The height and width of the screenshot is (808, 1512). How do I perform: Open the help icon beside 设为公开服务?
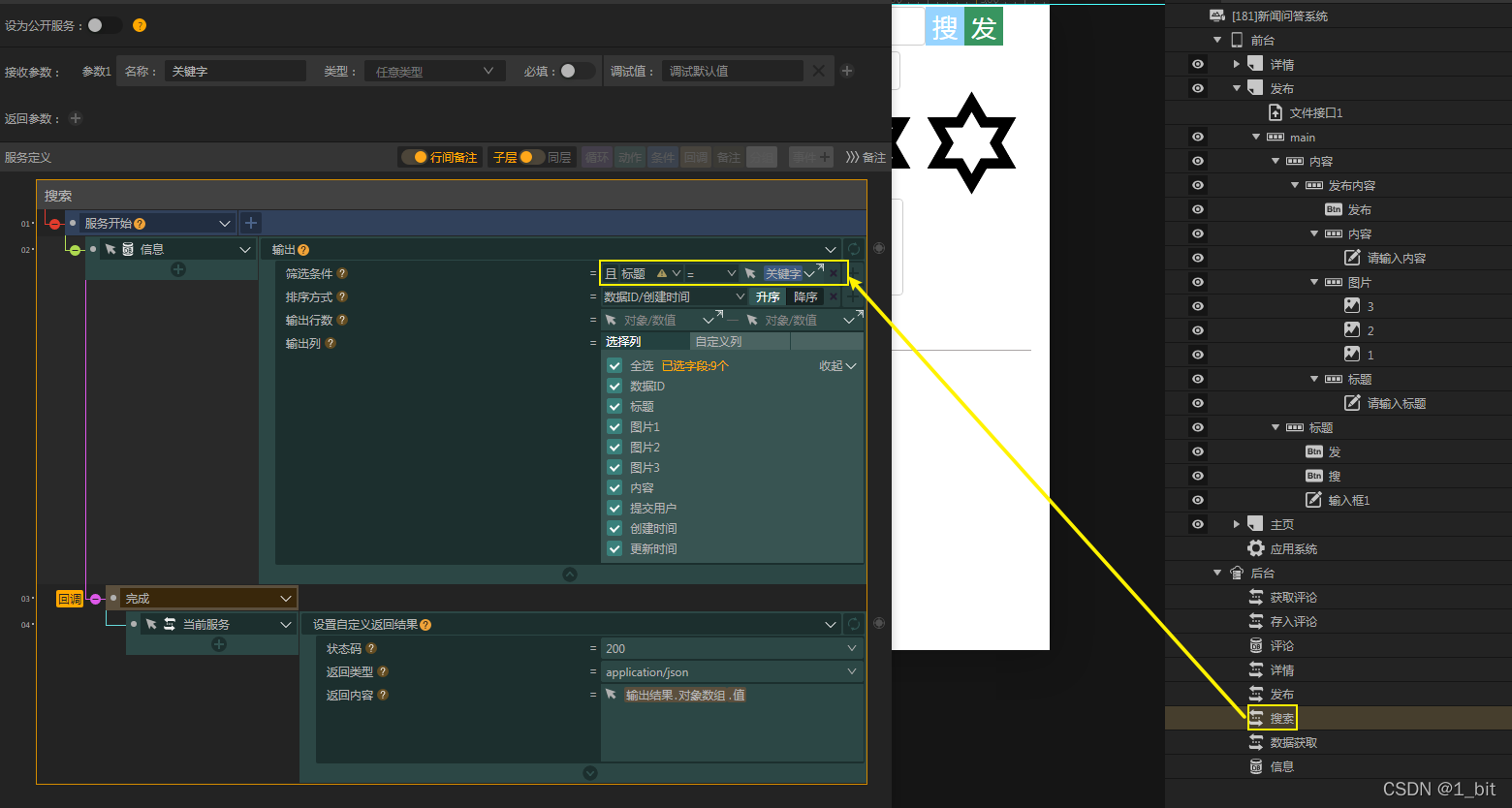point(140,25)
